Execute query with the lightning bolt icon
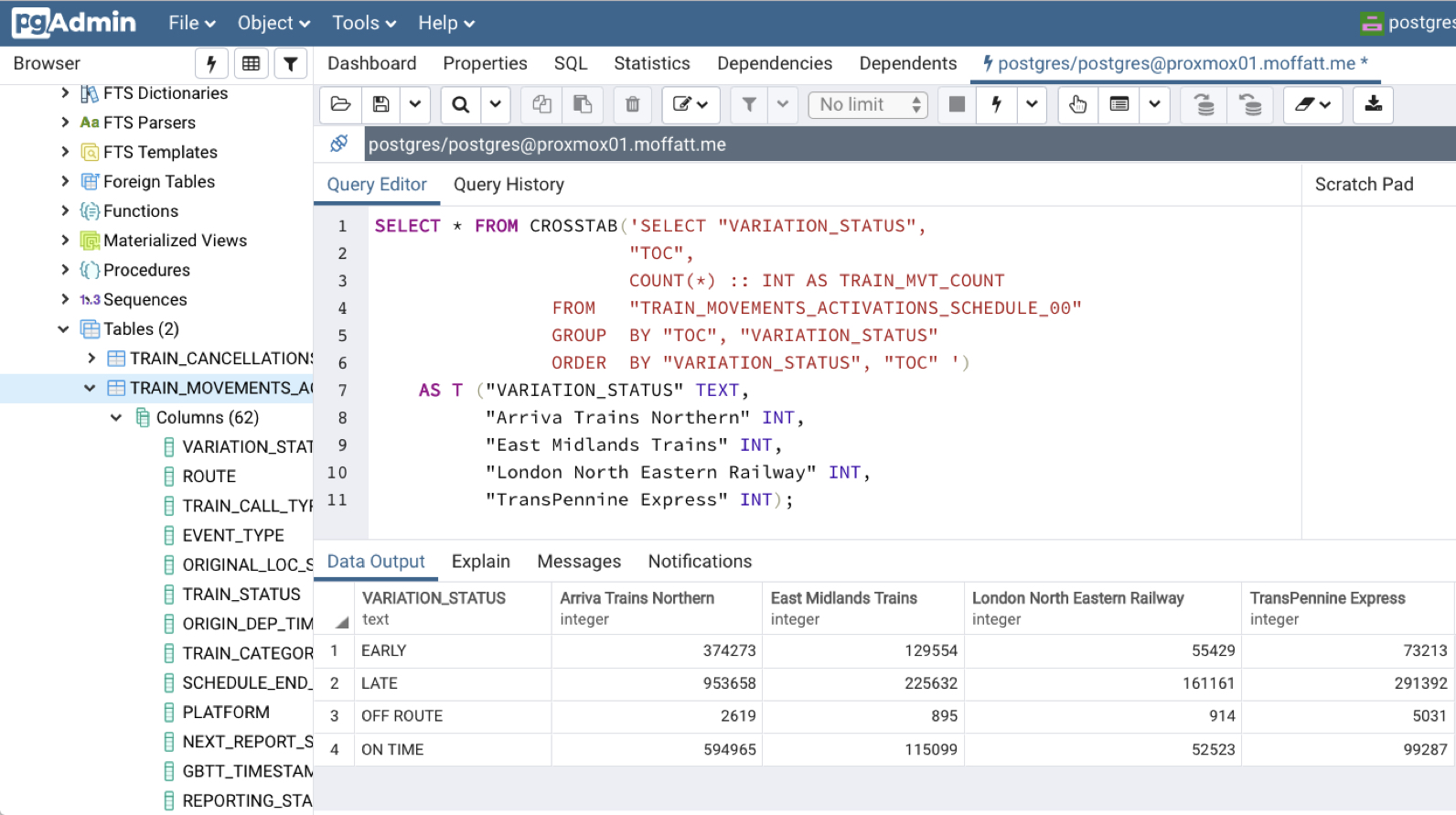 pyautogui.click(x=997, y=104)
